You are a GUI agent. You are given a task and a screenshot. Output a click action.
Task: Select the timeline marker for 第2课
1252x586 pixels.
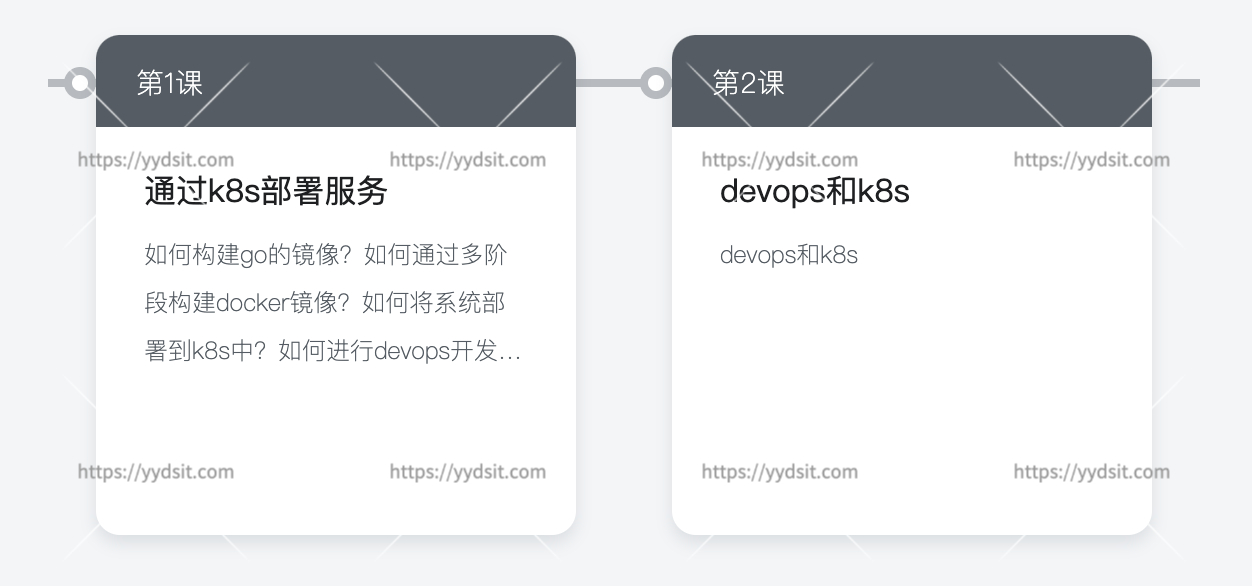pos(656,83)
